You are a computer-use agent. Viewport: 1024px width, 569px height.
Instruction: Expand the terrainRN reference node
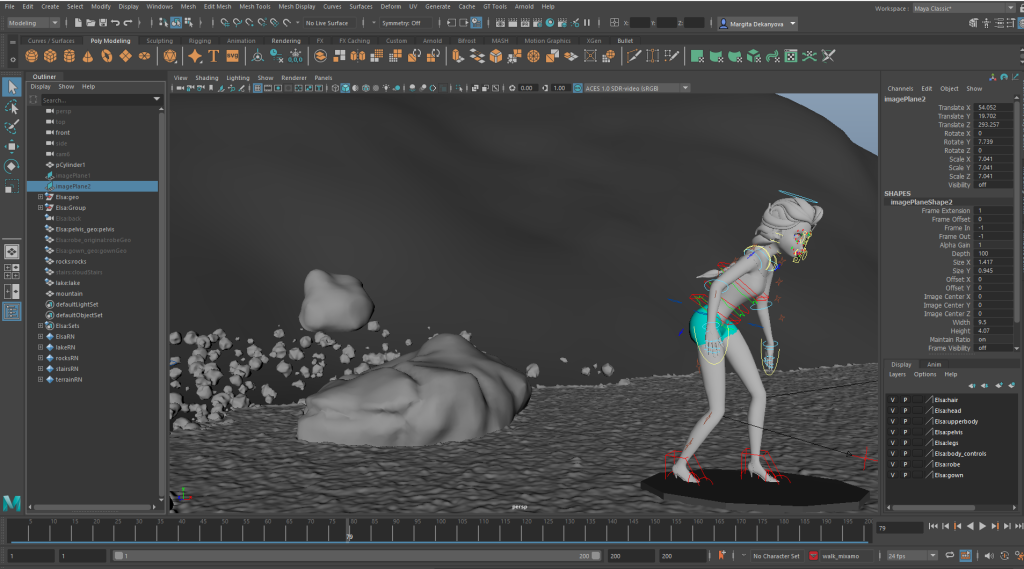40,379
